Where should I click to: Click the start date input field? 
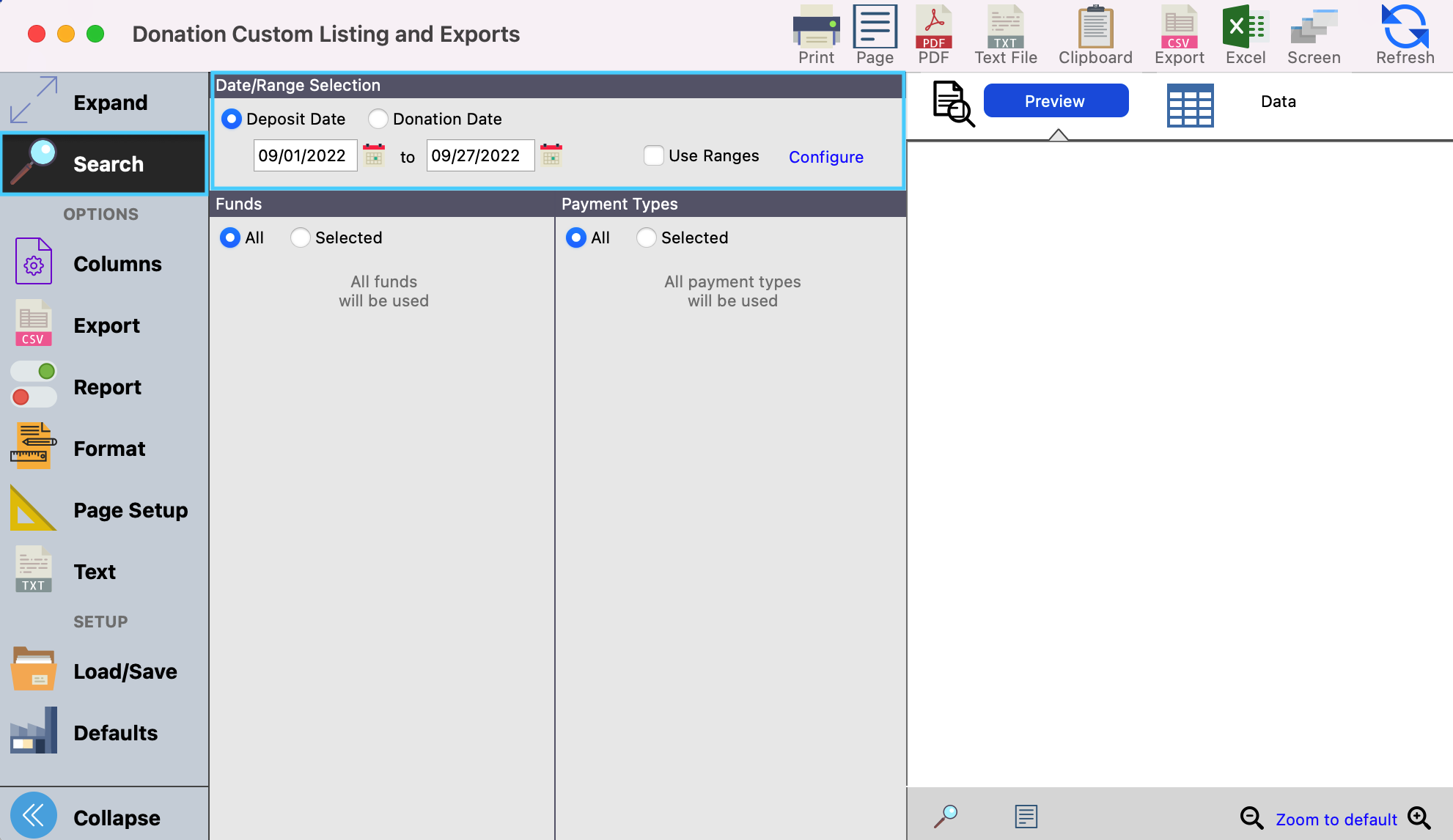tap(304, 155)
